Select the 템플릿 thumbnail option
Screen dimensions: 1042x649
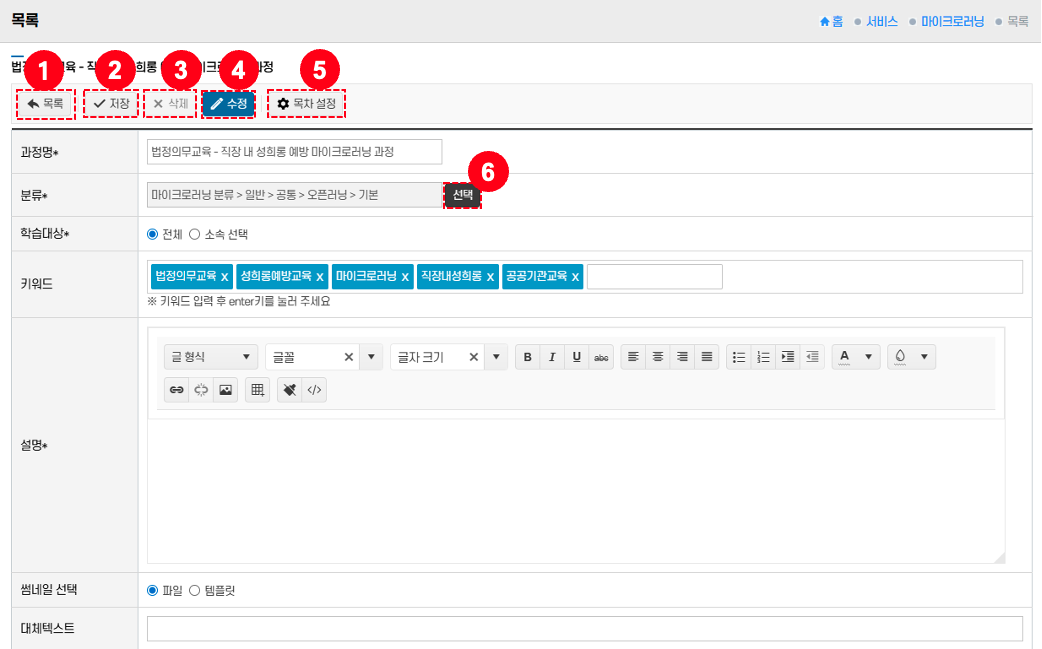coord(195,590)
